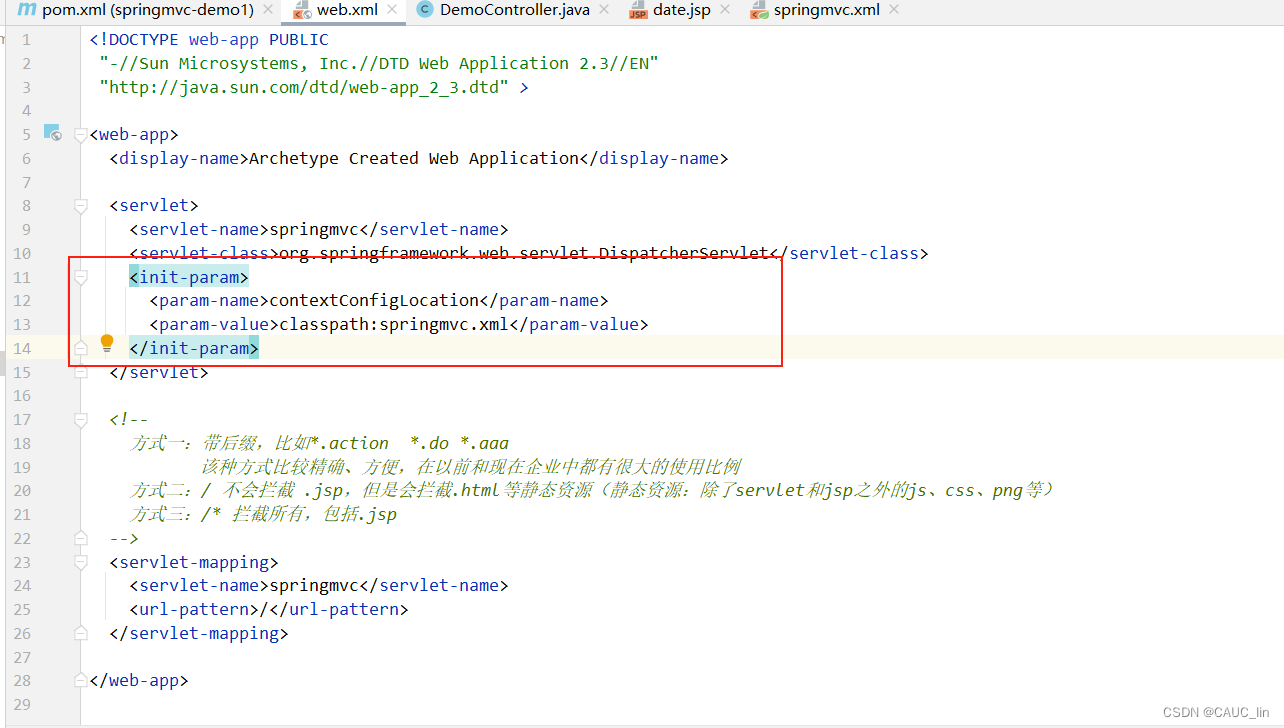
Task: Close the web.xml tab
Action: pos(392,10)
